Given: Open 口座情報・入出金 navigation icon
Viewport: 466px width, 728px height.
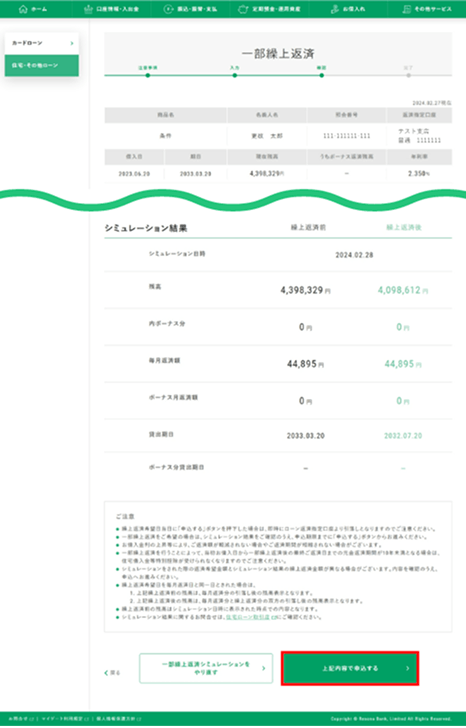Looking at the screenshot, I should pos(88,9).
